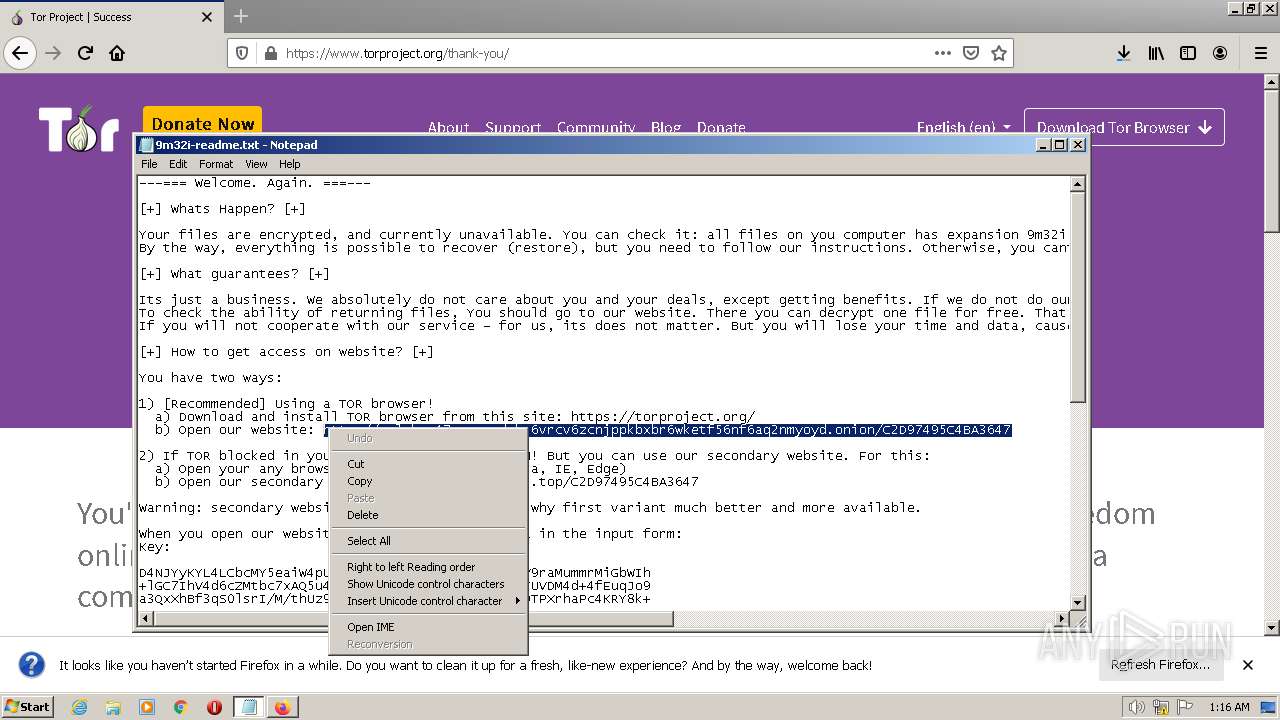Open Opera from the taskbar

coord(214,707)
